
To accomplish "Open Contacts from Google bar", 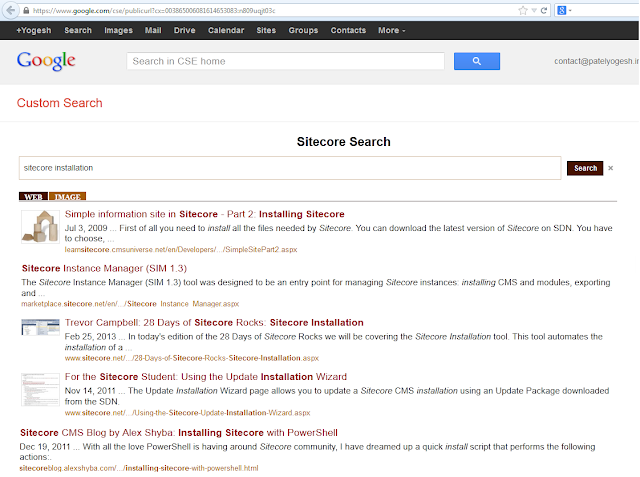I will [x=348, y=30].
